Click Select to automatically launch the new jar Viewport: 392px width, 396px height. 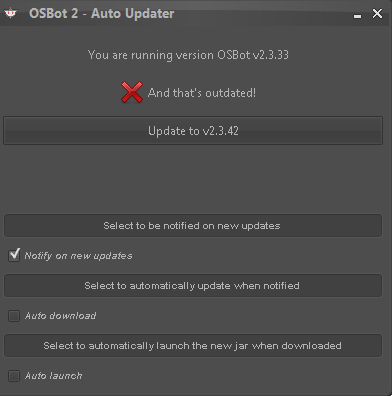[x=193, y=346]
